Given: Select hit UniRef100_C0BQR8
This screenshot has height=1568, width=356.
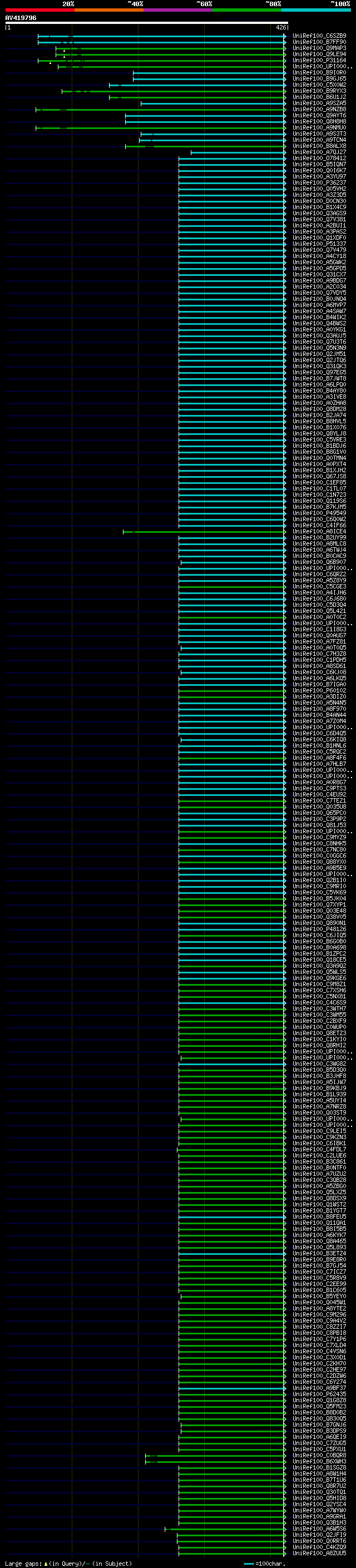Looking at the screenshot, I should pos(319,1456).
